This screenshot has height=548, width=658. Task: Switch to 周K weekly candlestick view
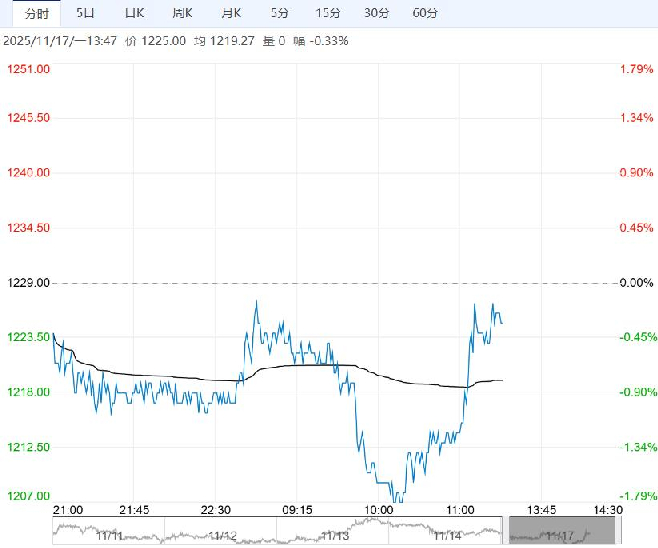[182, 13]
